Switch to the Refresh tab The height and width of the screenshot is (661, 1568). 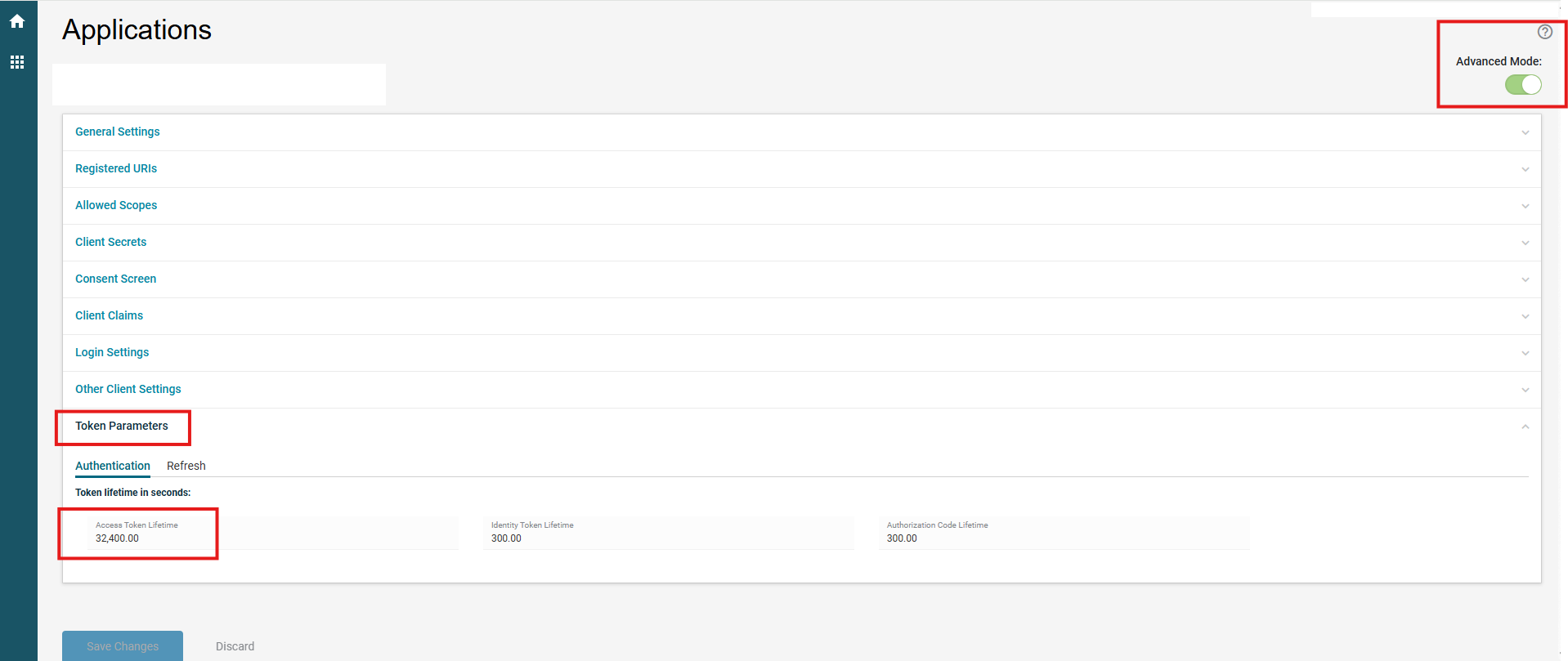[186, 466]
